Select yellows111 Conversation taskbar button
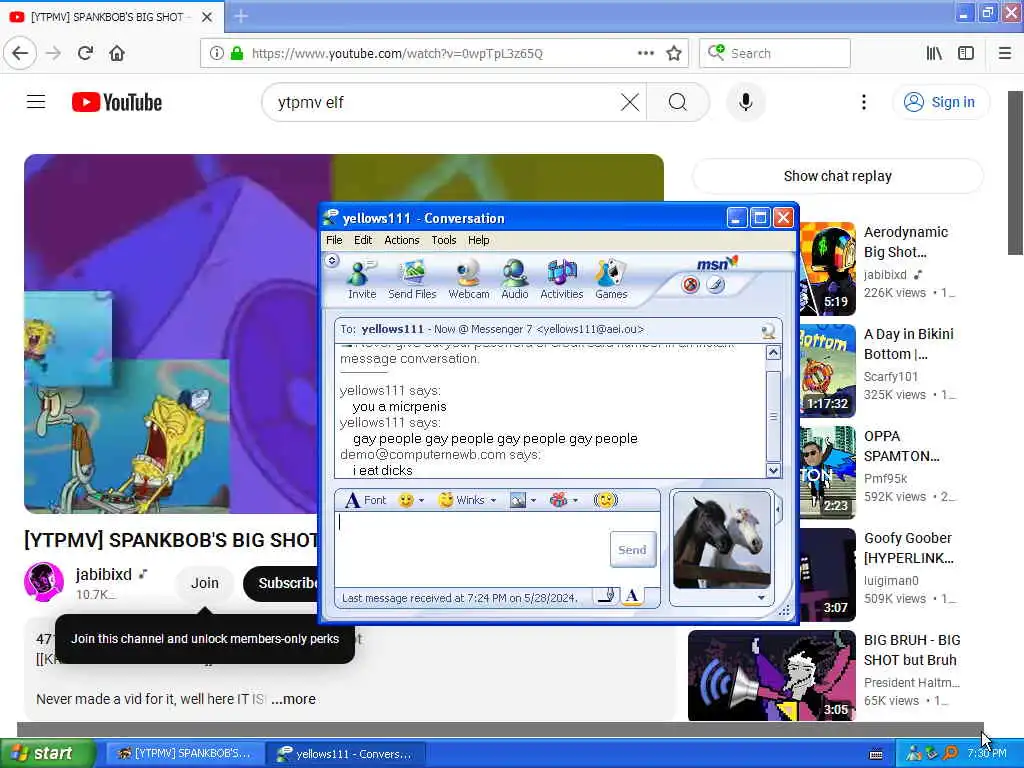1024x768 pixels. [x=346, y=754]
